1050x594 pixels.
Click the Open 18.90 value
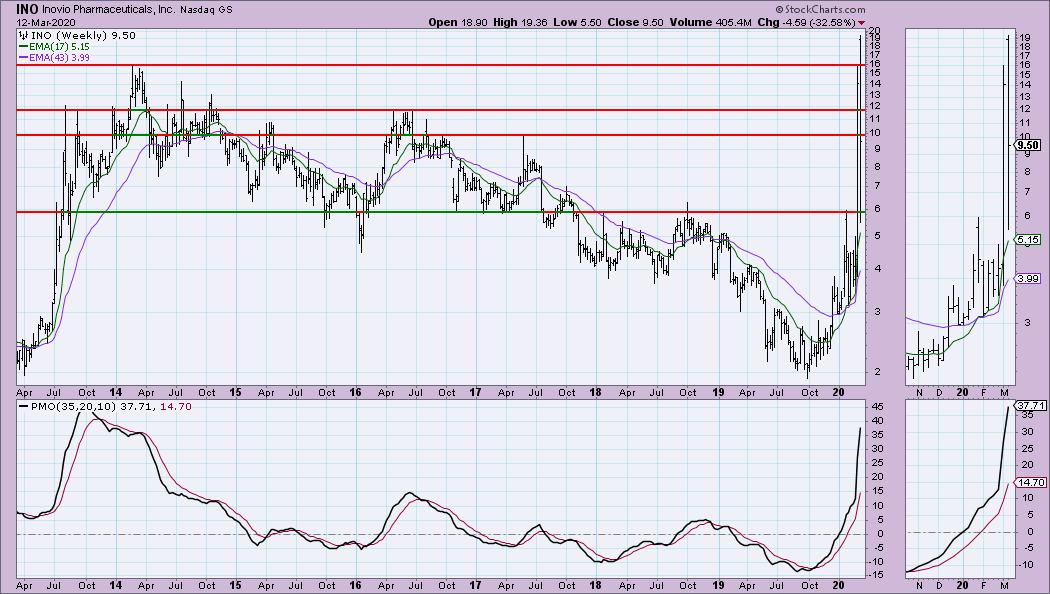pos(459,22)
